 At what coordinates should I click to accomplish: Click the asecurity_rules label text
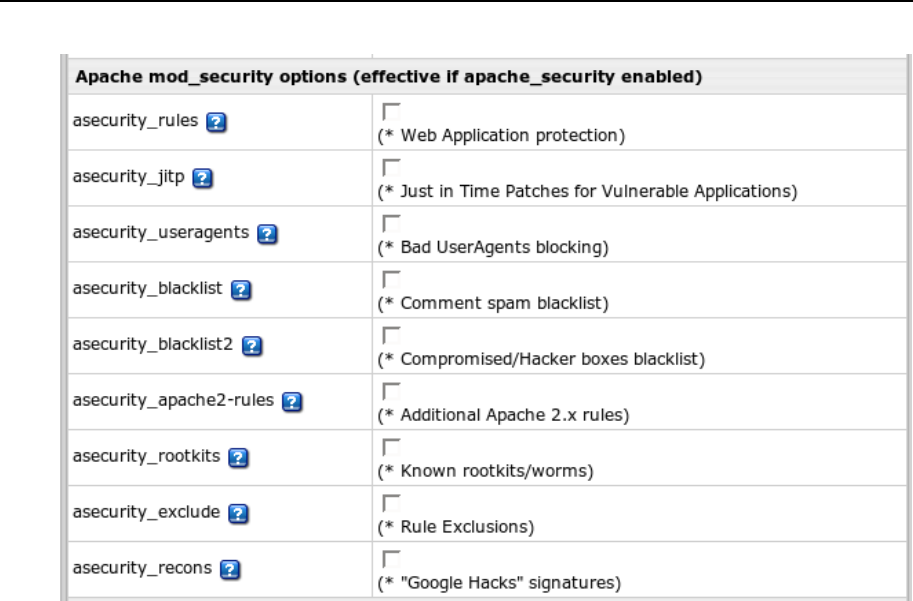[x=136, y=122]
